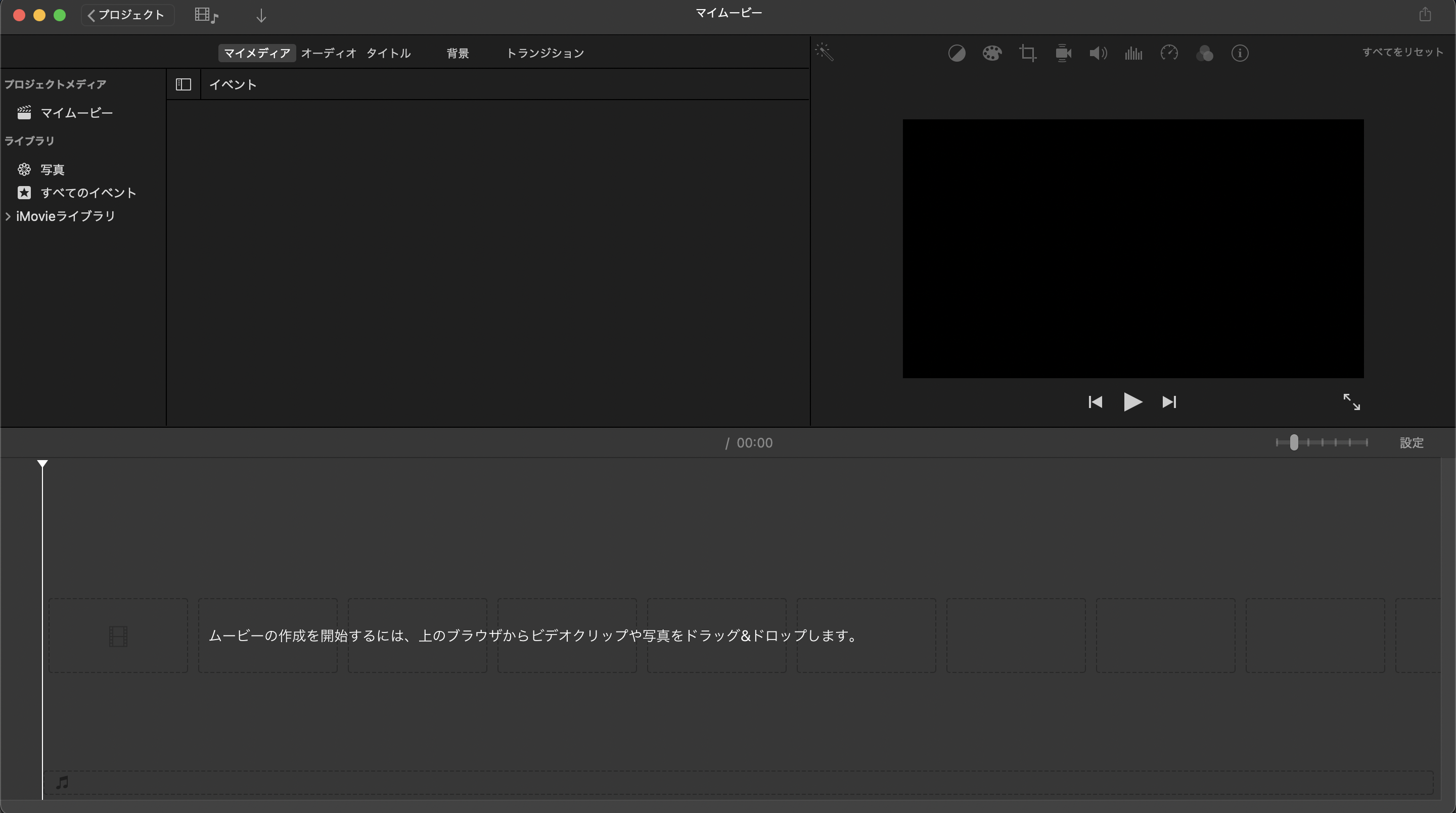This screenshot has height=813, width=1456.
Task: Expand the iMovieライブラリ tree item
Action: [8, 216]
